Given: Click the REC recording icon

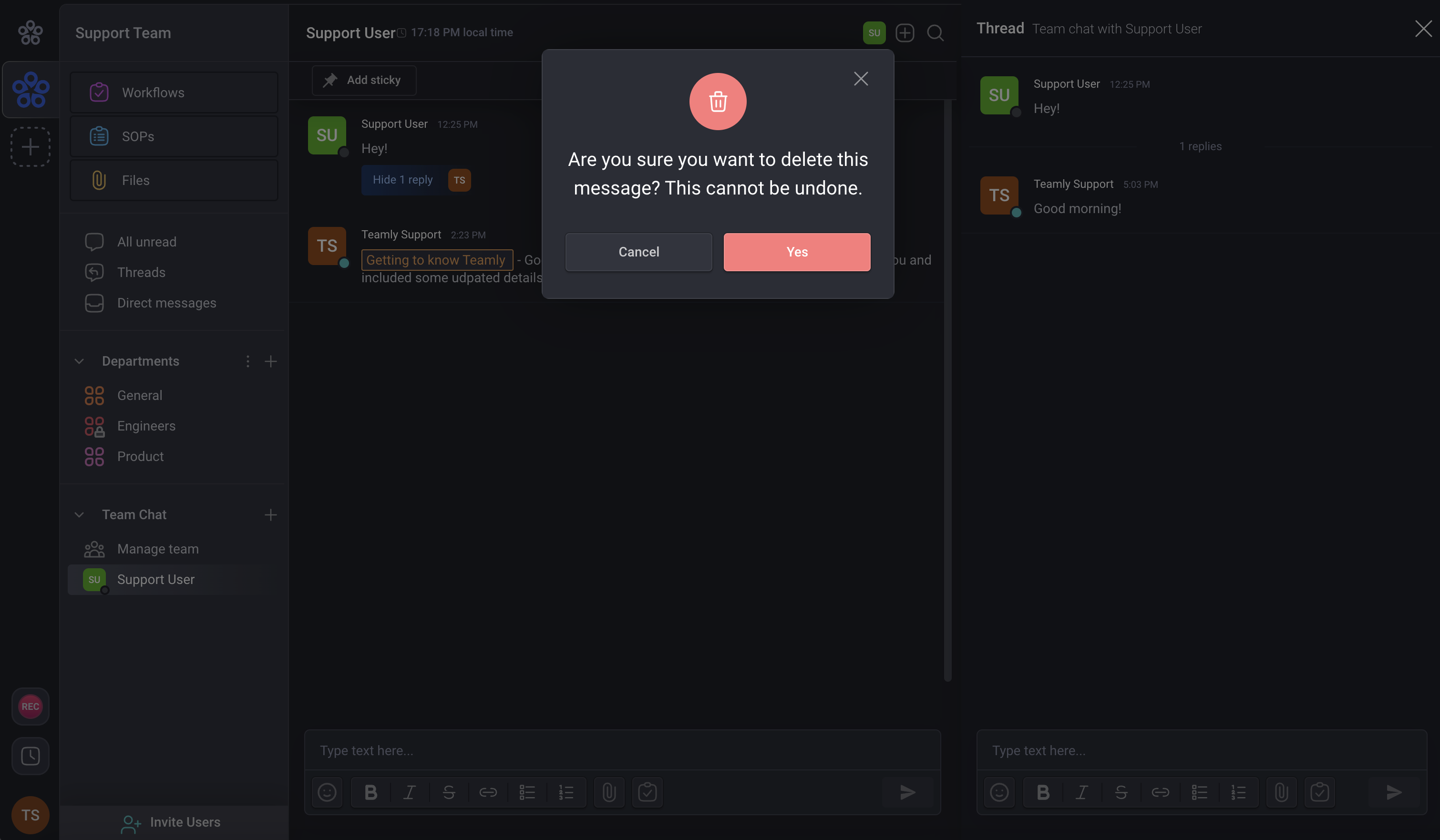Looking at the screenshot, I should (x=31, y=707).
